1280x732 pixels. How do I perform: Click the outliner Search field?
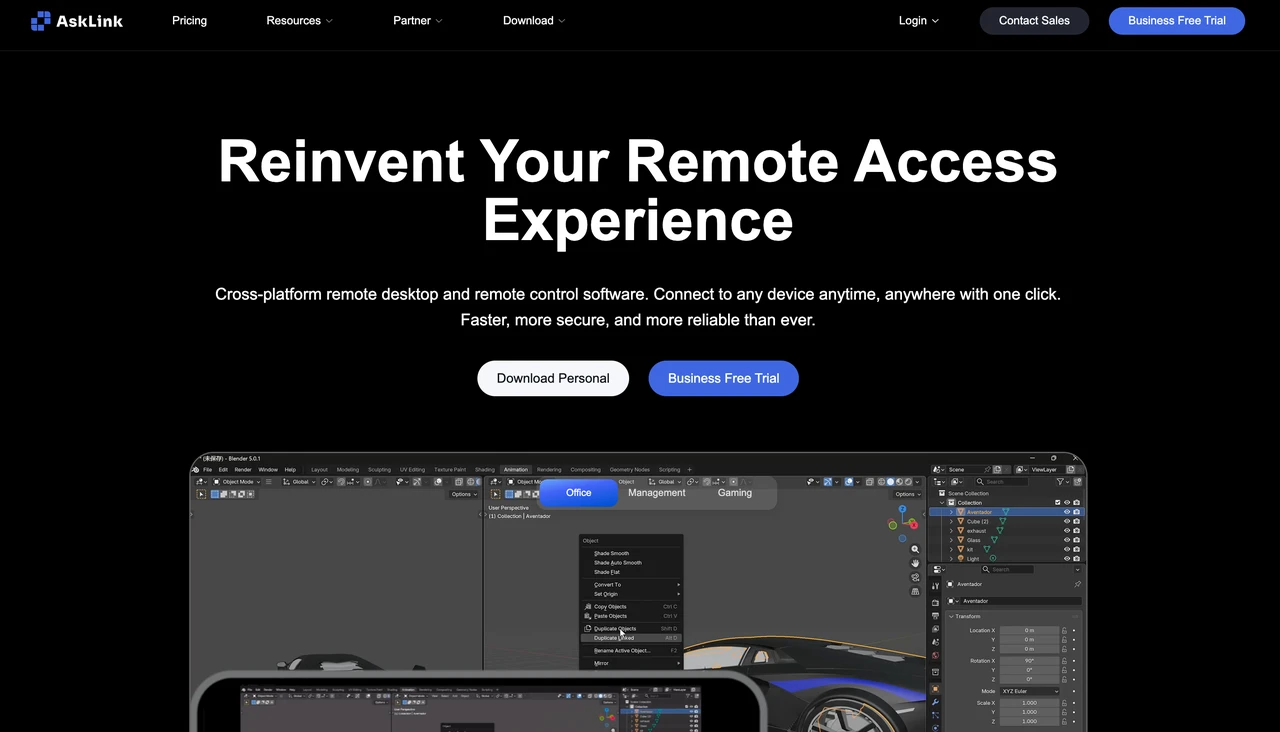click(x=1001, y=481)
